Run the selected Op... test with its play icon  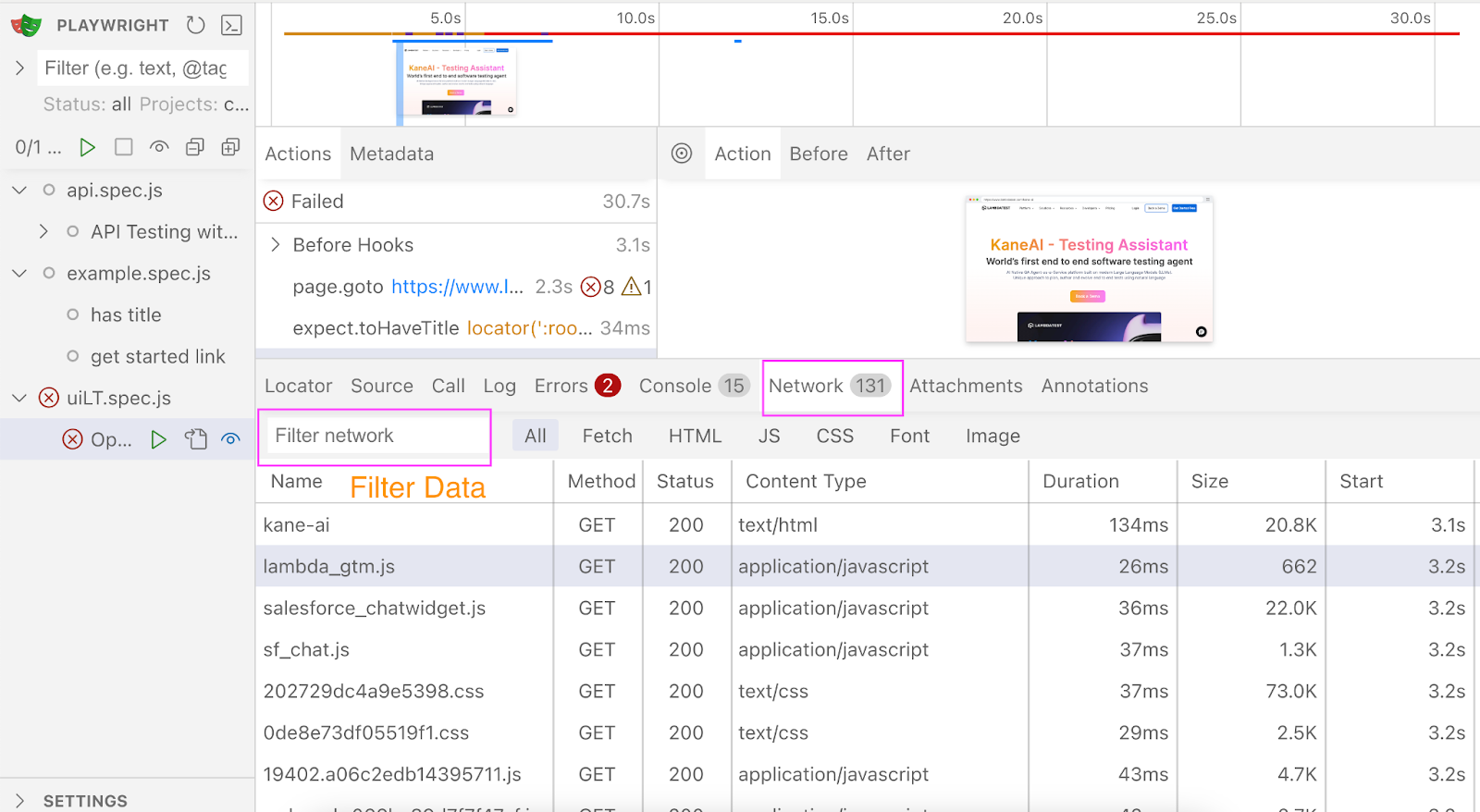coord(159,439)
